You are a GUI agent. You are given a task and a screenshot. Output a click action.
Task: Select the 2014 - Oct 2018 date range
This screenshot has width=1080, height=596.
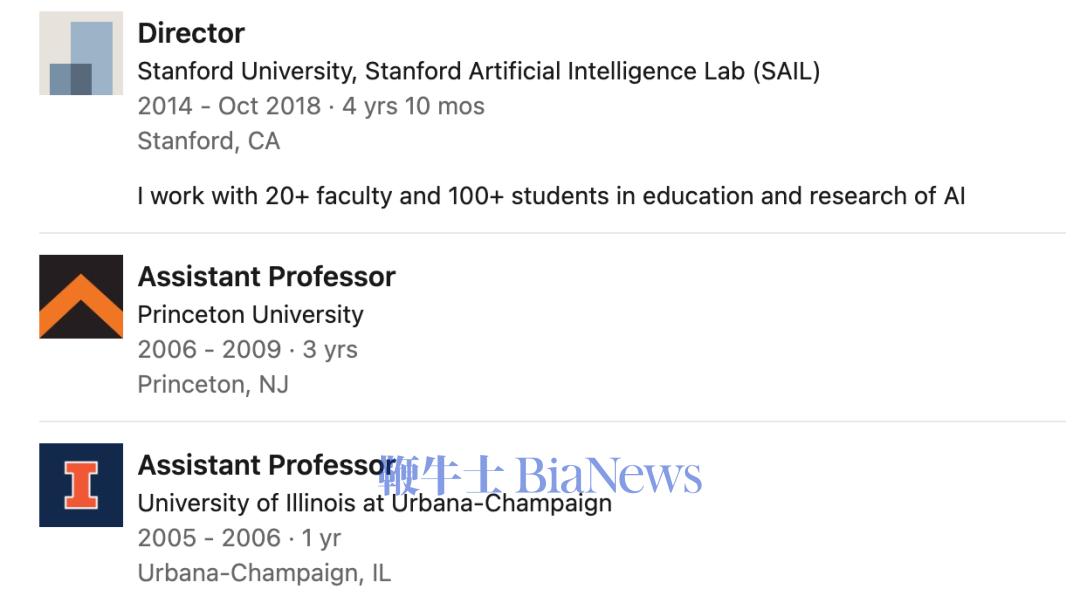[229, 106]
